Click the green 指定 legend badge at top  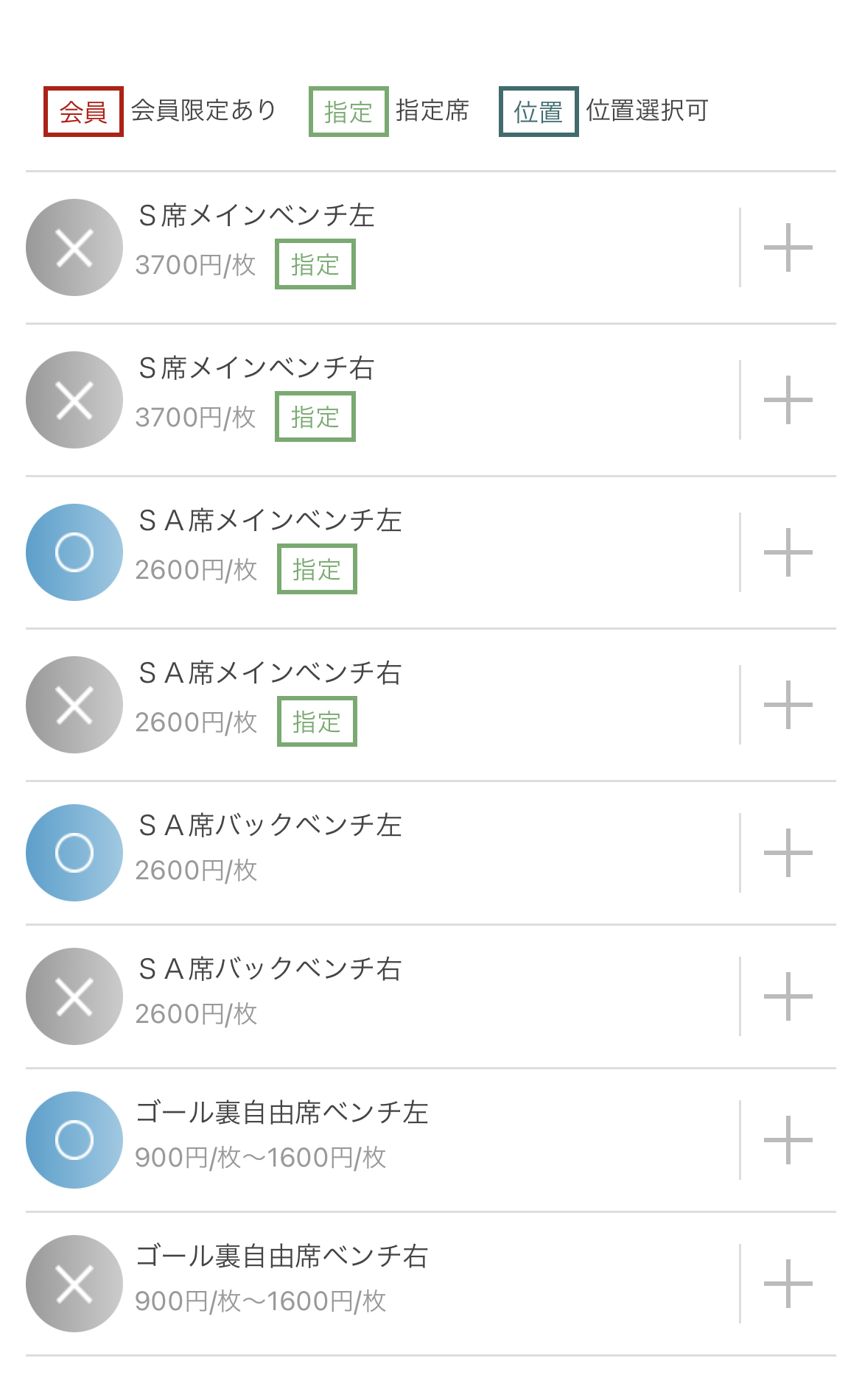[348, 112]
